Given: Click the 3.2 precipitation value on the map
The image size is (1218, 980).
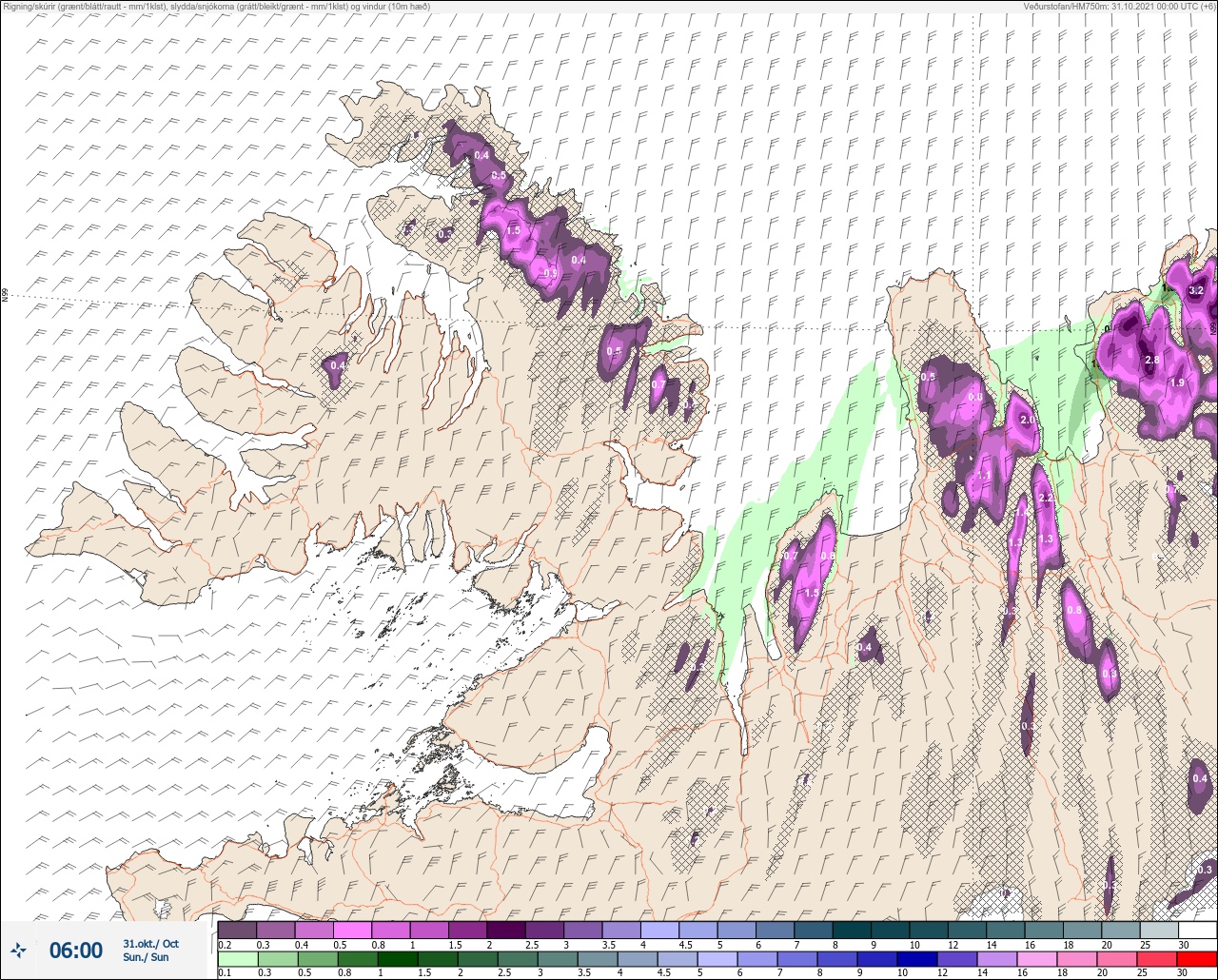Looking at the screenshot, I should [x=1197, y=291].
